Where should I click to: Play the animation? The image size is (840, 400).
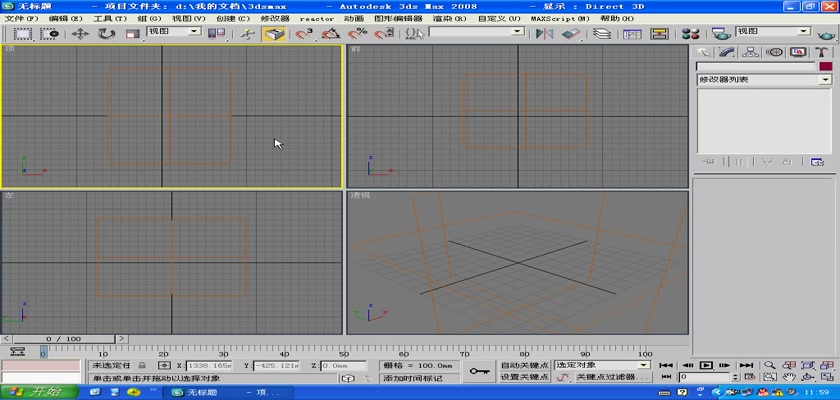tap(707, 365)
